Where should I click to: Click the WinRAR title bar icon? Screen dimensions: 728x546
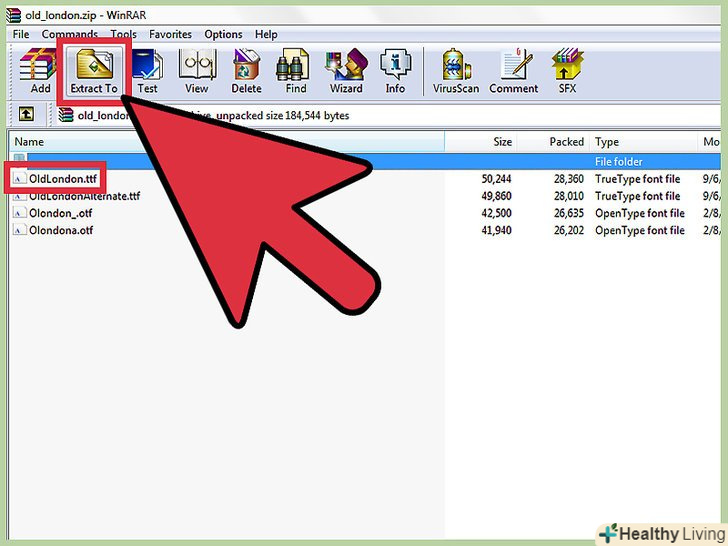point(13,15)
